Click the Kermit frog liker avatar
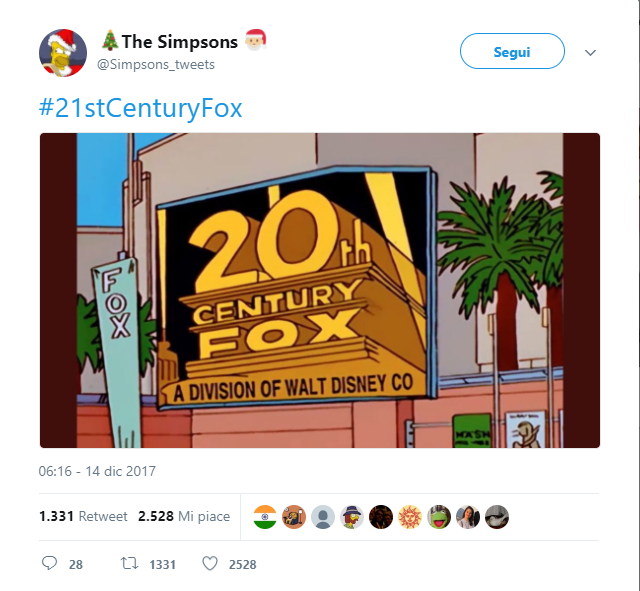Screen dimensions: 640x591 439,517
